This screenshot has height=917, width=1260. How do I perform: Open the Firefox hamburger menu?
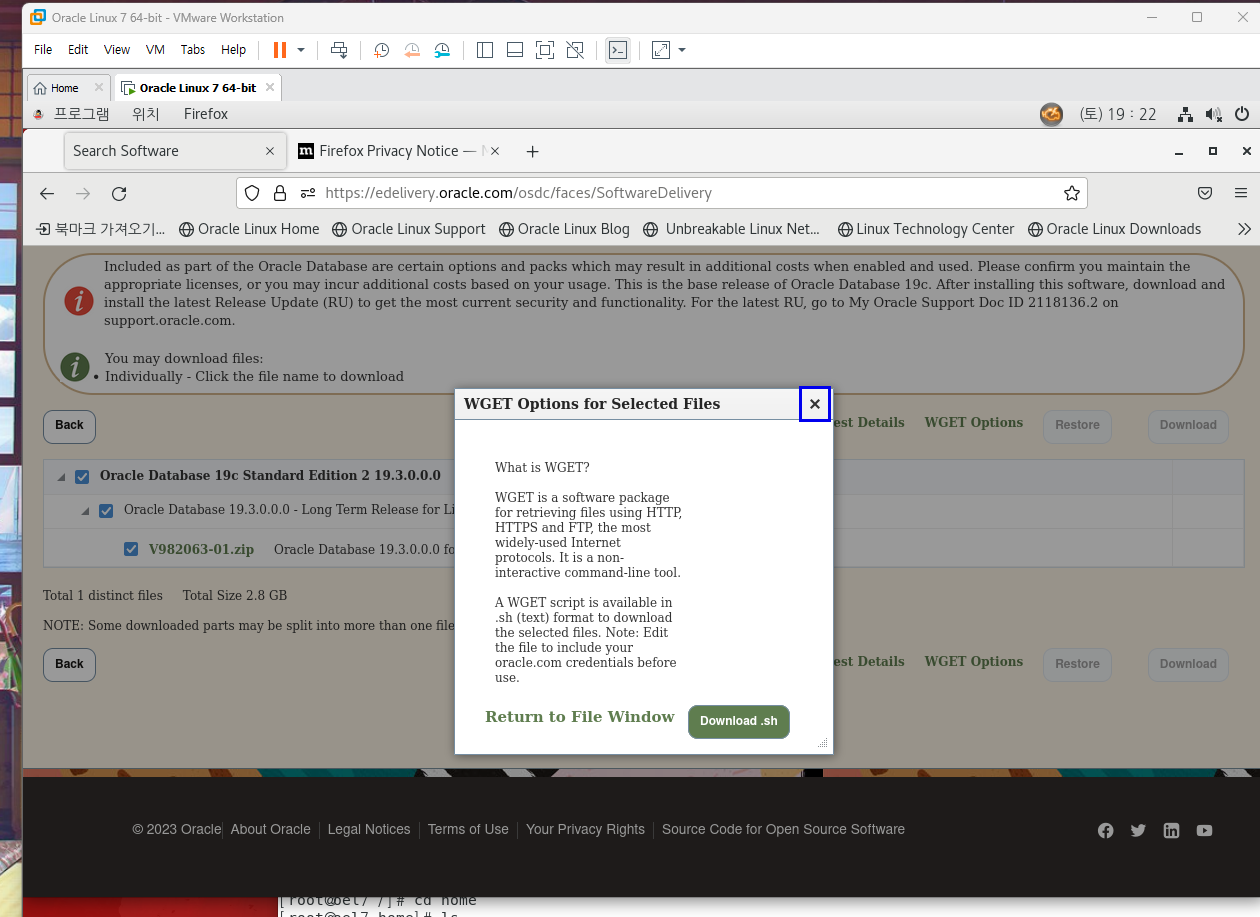click(x=1241, y=193)
